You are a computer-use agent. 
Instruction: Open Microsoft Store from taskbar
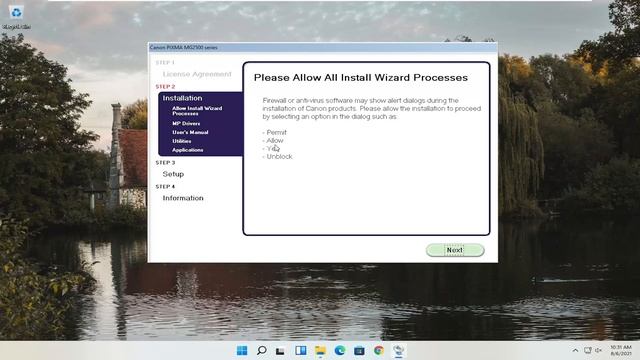coord(359,351)
